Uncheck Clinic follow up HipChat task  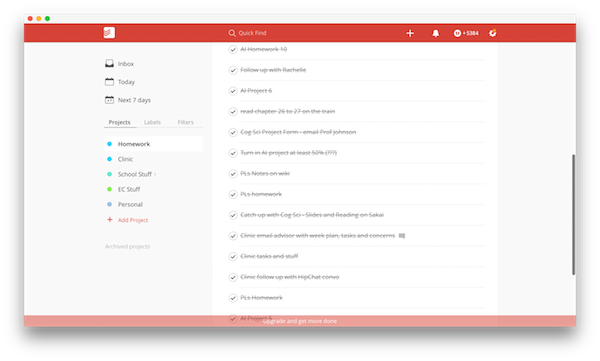(233, 277)
